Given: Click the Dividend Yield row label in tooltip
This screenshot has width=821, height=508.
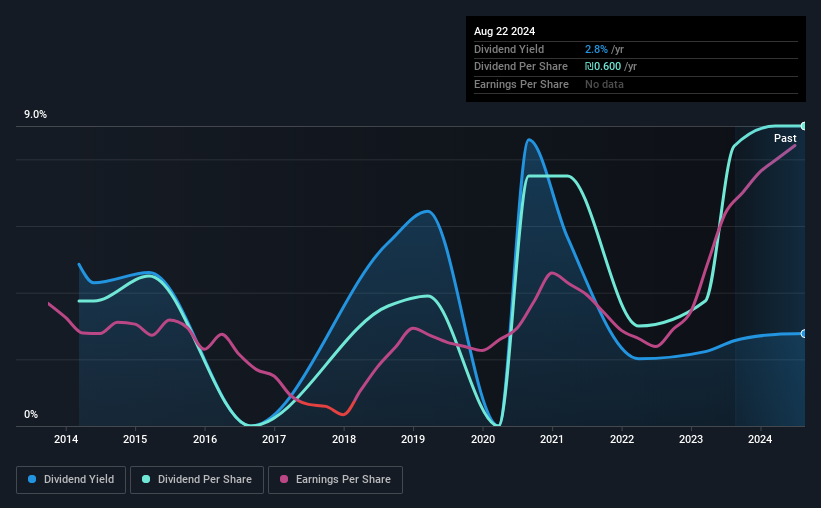Looking at the screenshot, I should 509,49.
